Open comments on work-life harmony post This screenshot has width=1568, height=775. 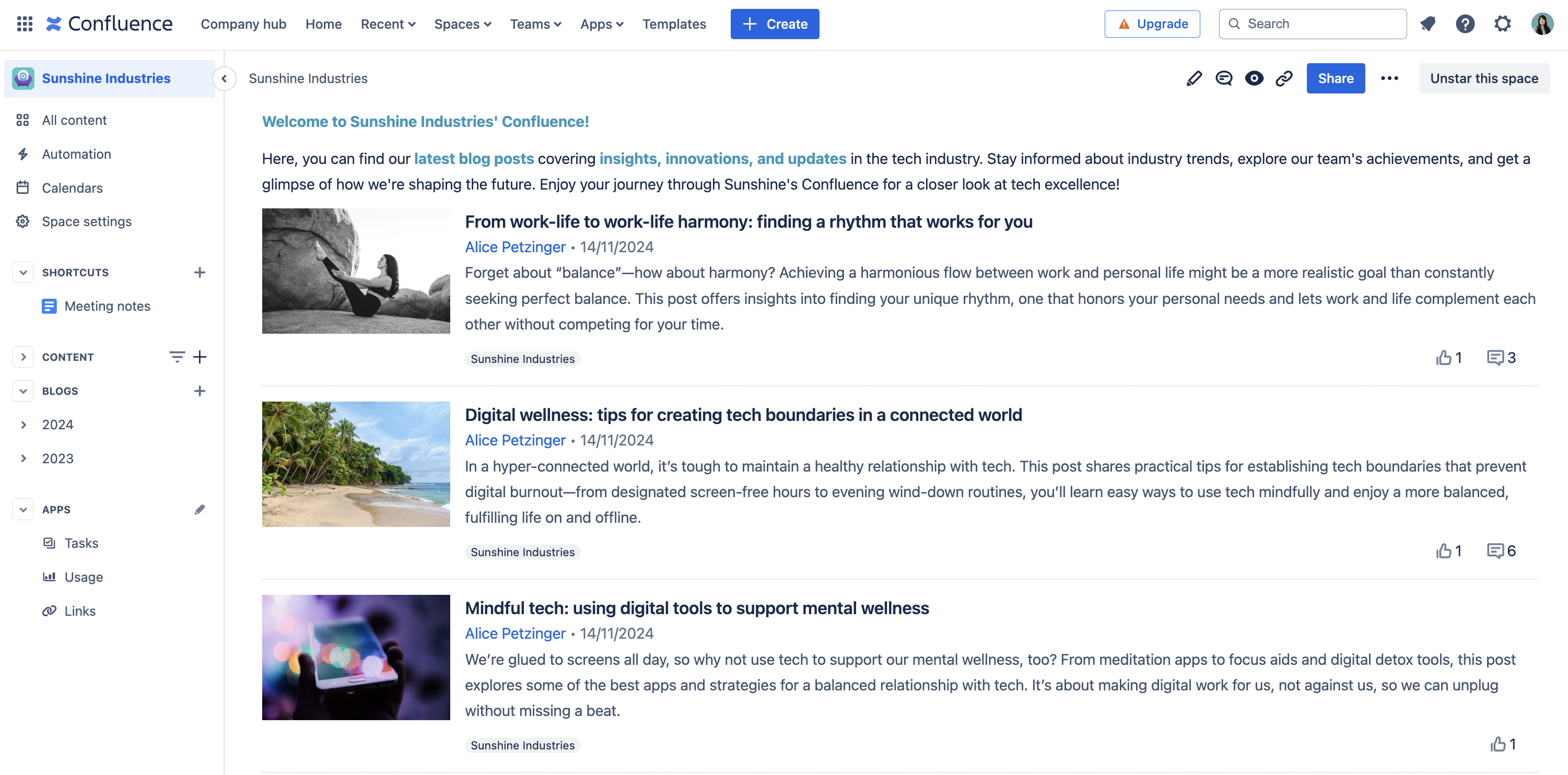tap(1495, 357)
